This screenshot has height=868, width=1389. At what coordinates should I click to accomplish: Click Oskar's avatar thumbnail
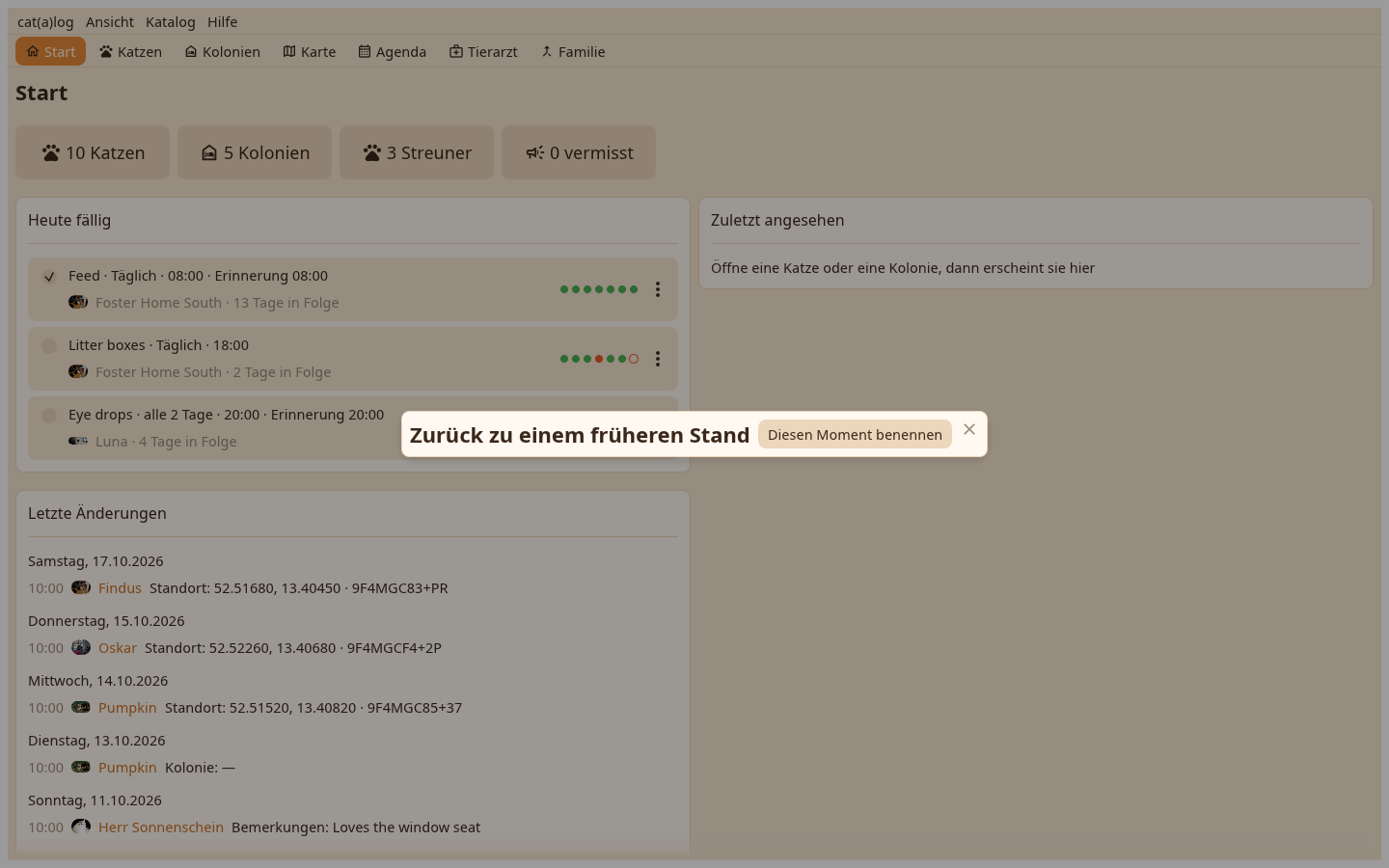click(81, 647)
